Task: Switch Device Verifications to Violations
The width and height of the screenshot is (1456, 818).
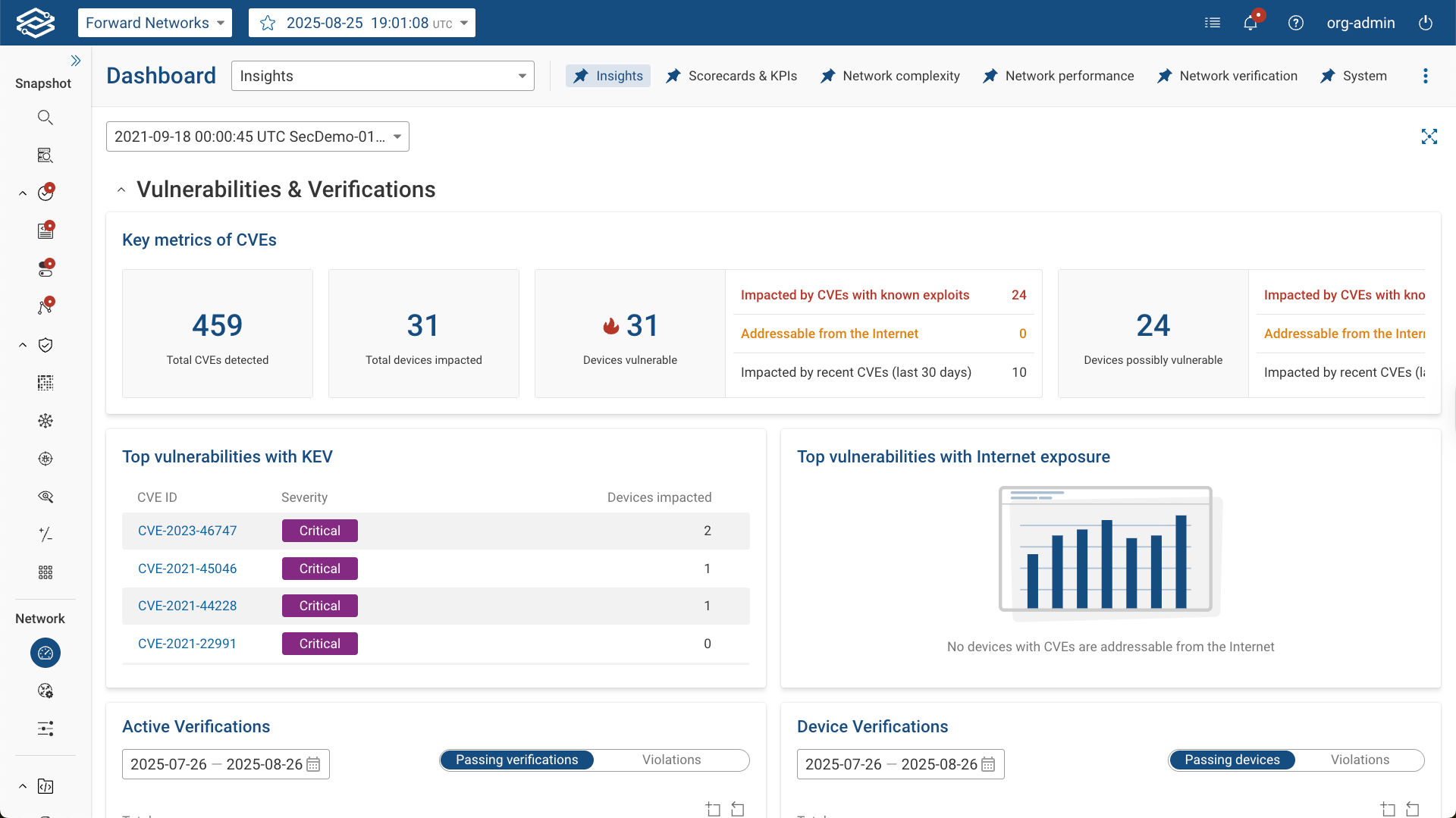Action: [x=1360, y=760]
